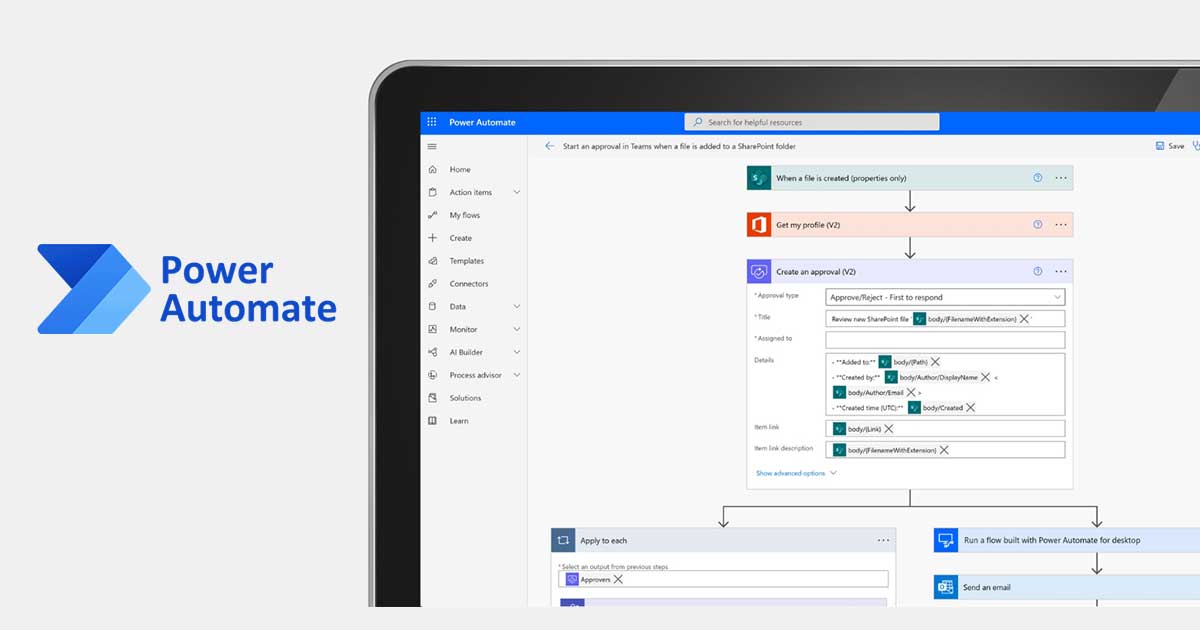
Task: Click the Create an approval step icon
Action: click(759, 271)
